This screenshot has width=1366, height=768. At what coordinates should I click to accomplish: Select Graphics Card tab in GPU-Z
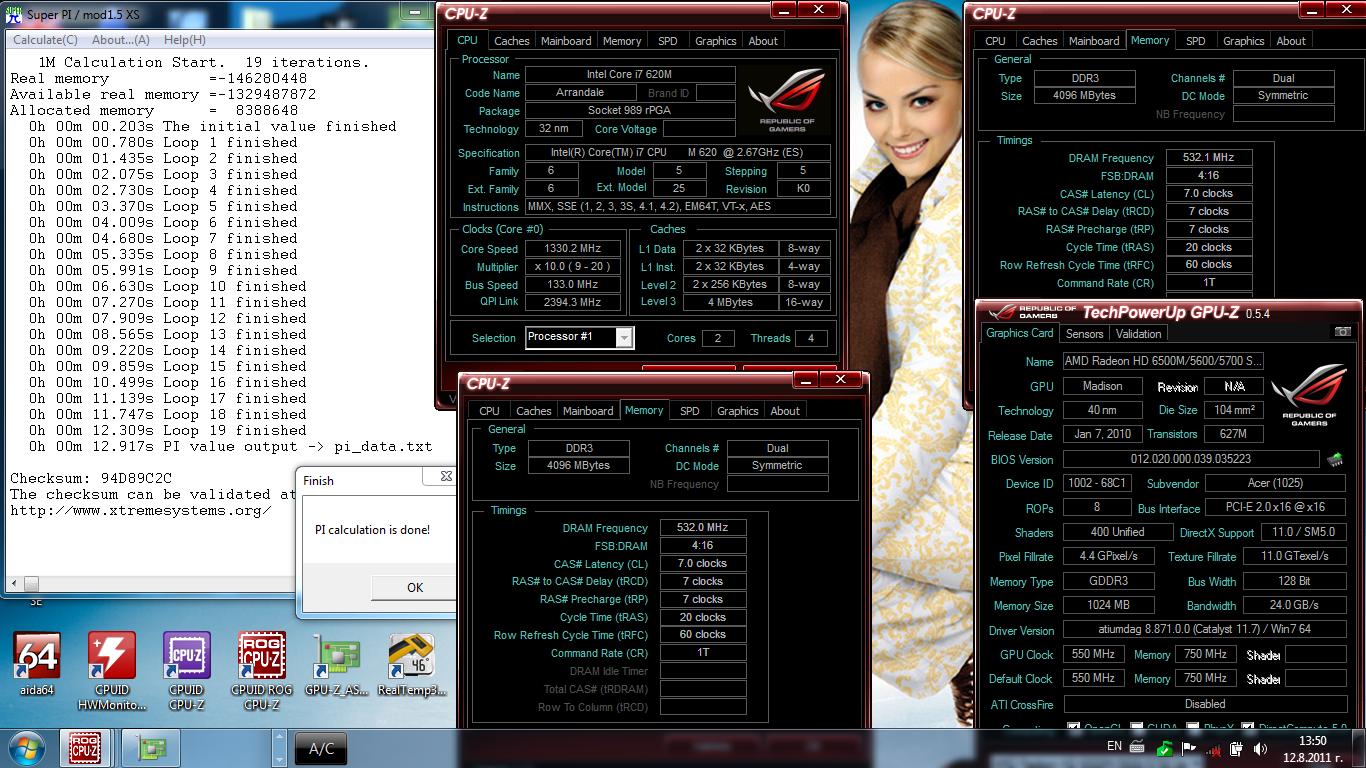(x=1020, y=333)
